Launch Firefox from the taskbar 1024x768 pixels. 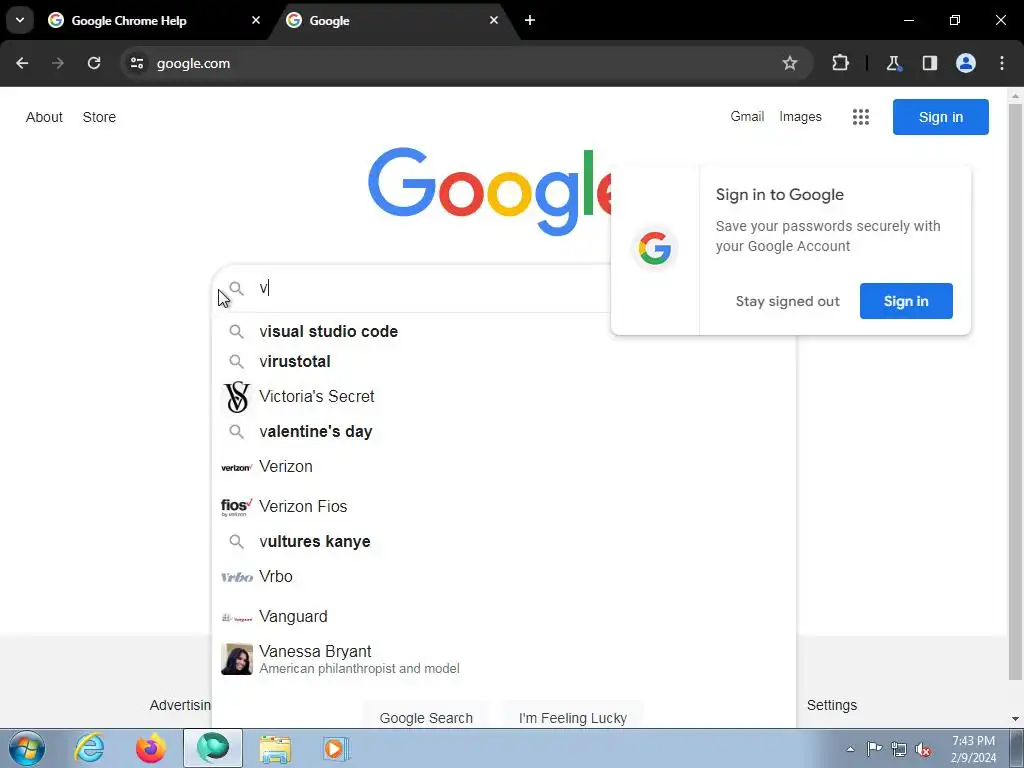pos(151,748)
